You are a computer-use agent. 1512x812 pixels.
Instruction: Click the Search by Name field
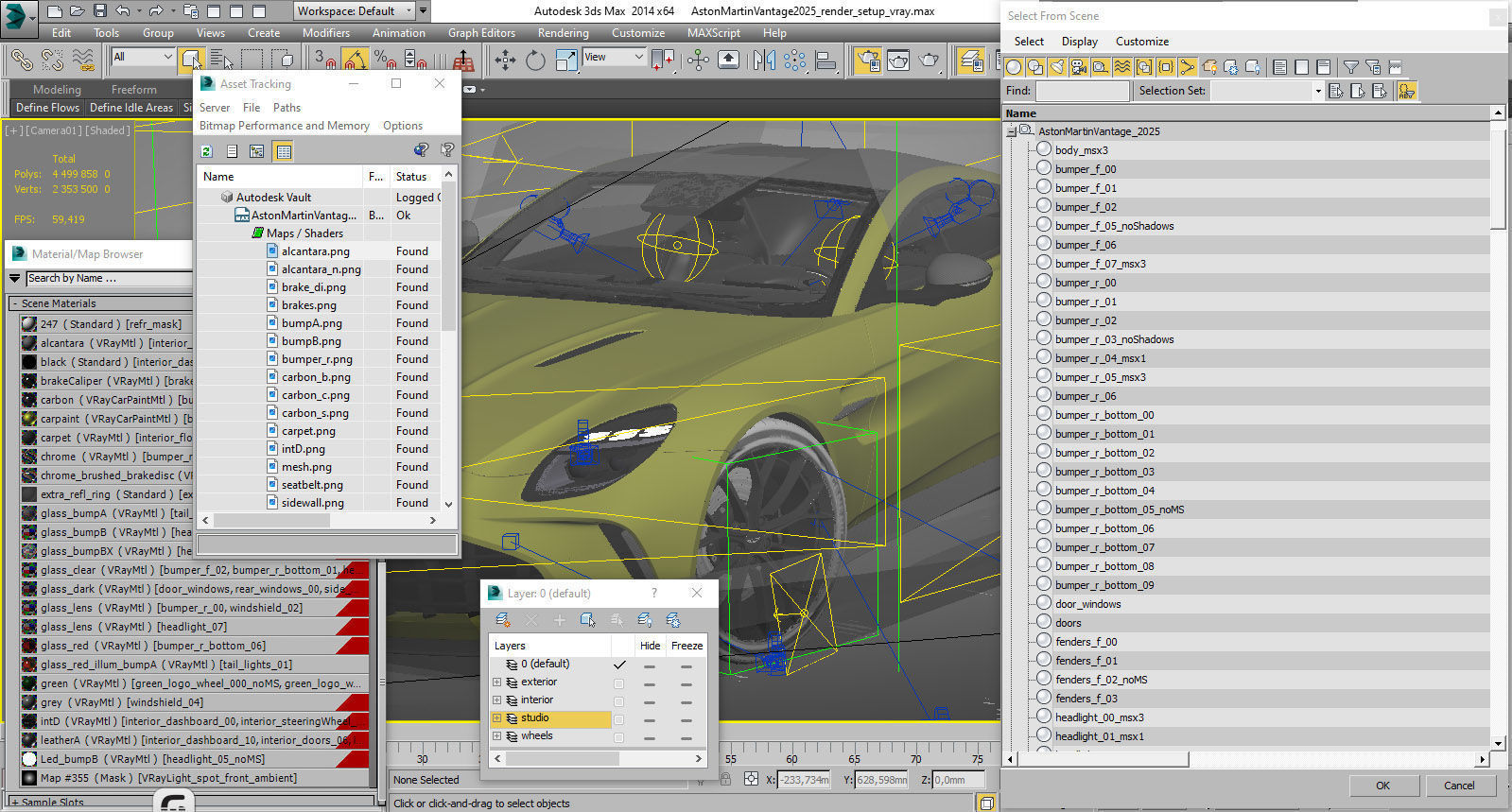tap(109, 279)
